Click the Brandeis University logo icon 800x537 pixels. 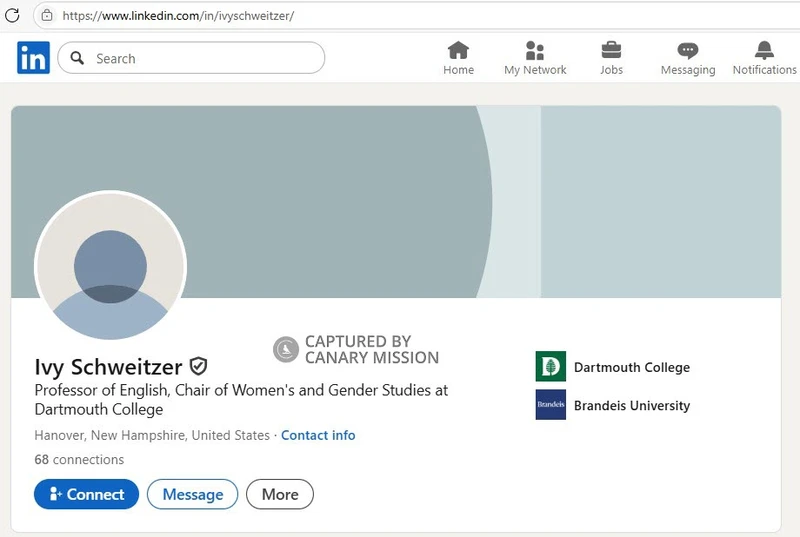tap(551, 404)
